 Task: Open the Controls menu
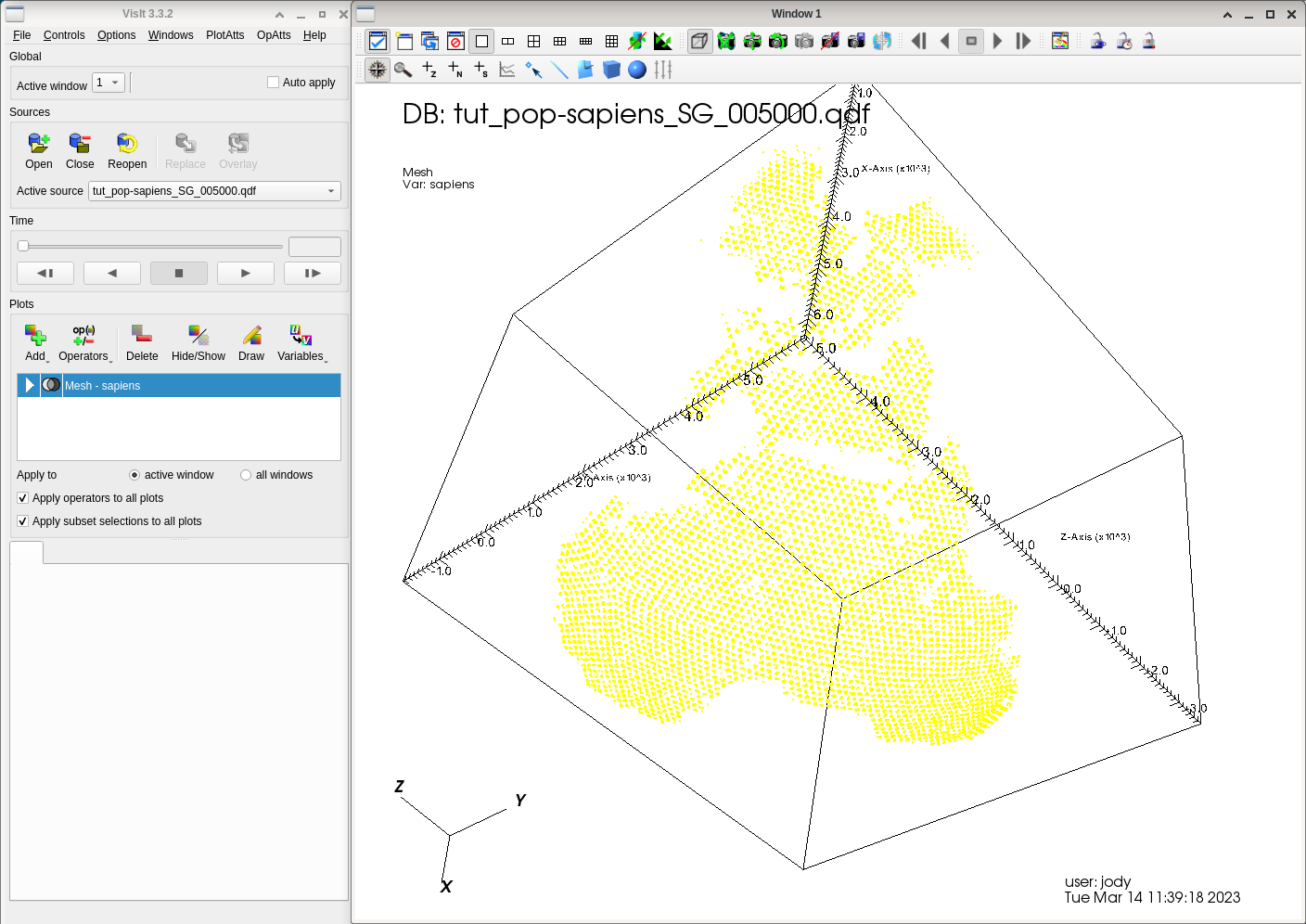tap(64, 35)
